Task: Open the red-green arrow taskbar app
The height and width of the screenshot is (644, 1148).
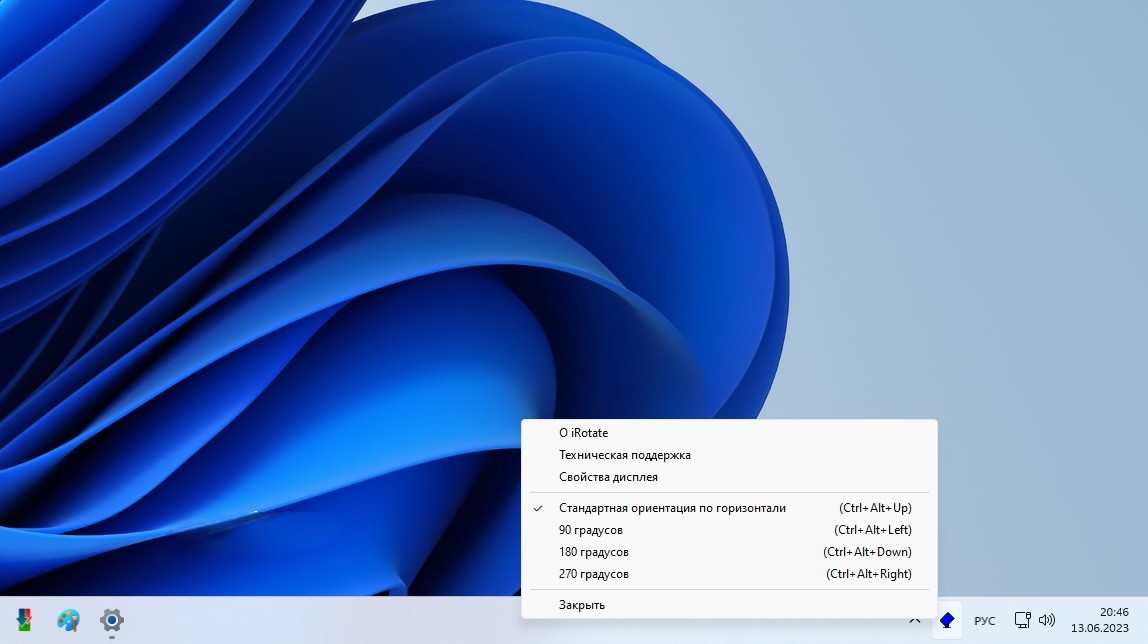Action: coord(24,621)
